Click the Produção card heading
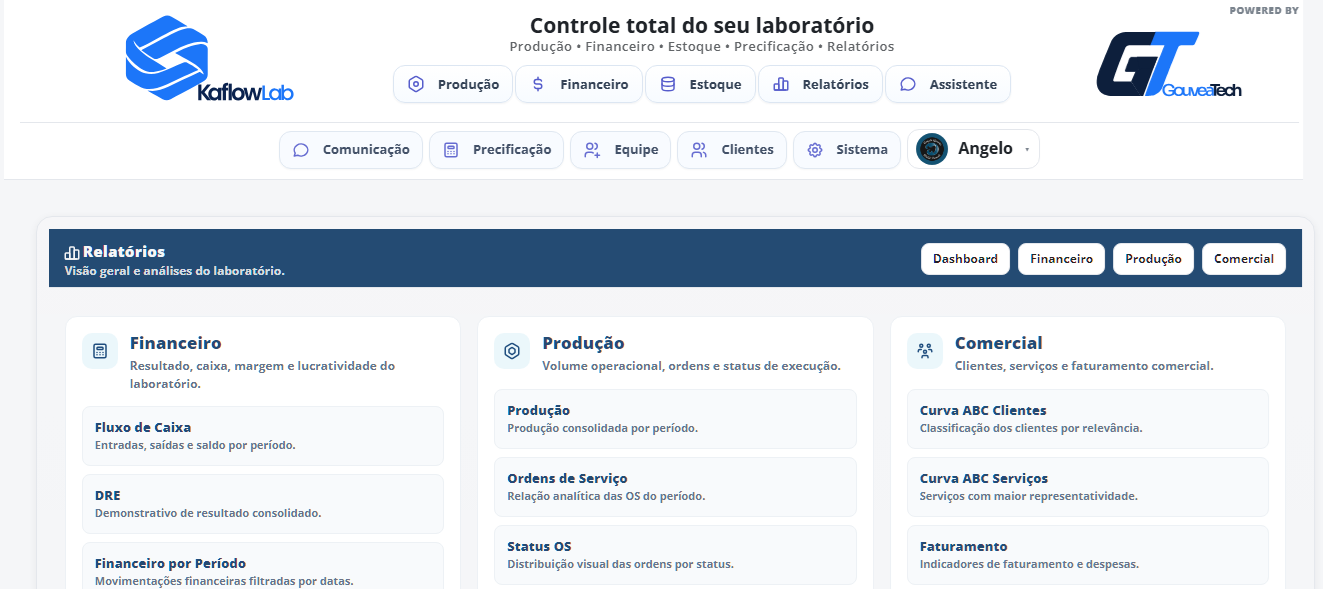 tap(583, 343)
